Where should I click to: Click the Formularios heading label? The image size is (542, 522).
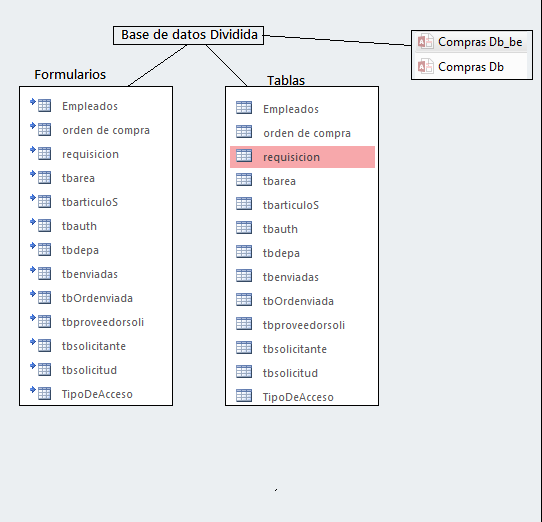pyautogui.click(x=70, y=75)
